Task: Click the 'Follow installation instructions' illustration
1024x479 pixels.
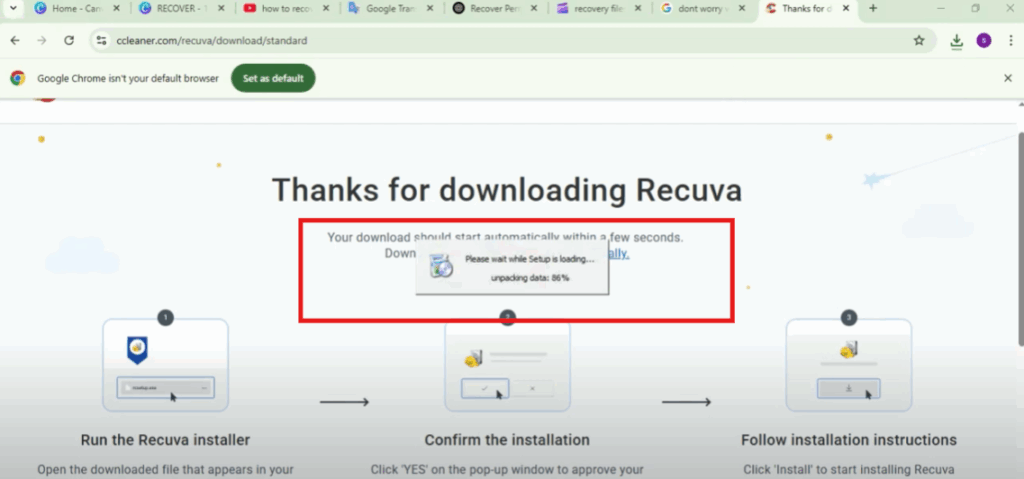Action: tap(848, 365)
